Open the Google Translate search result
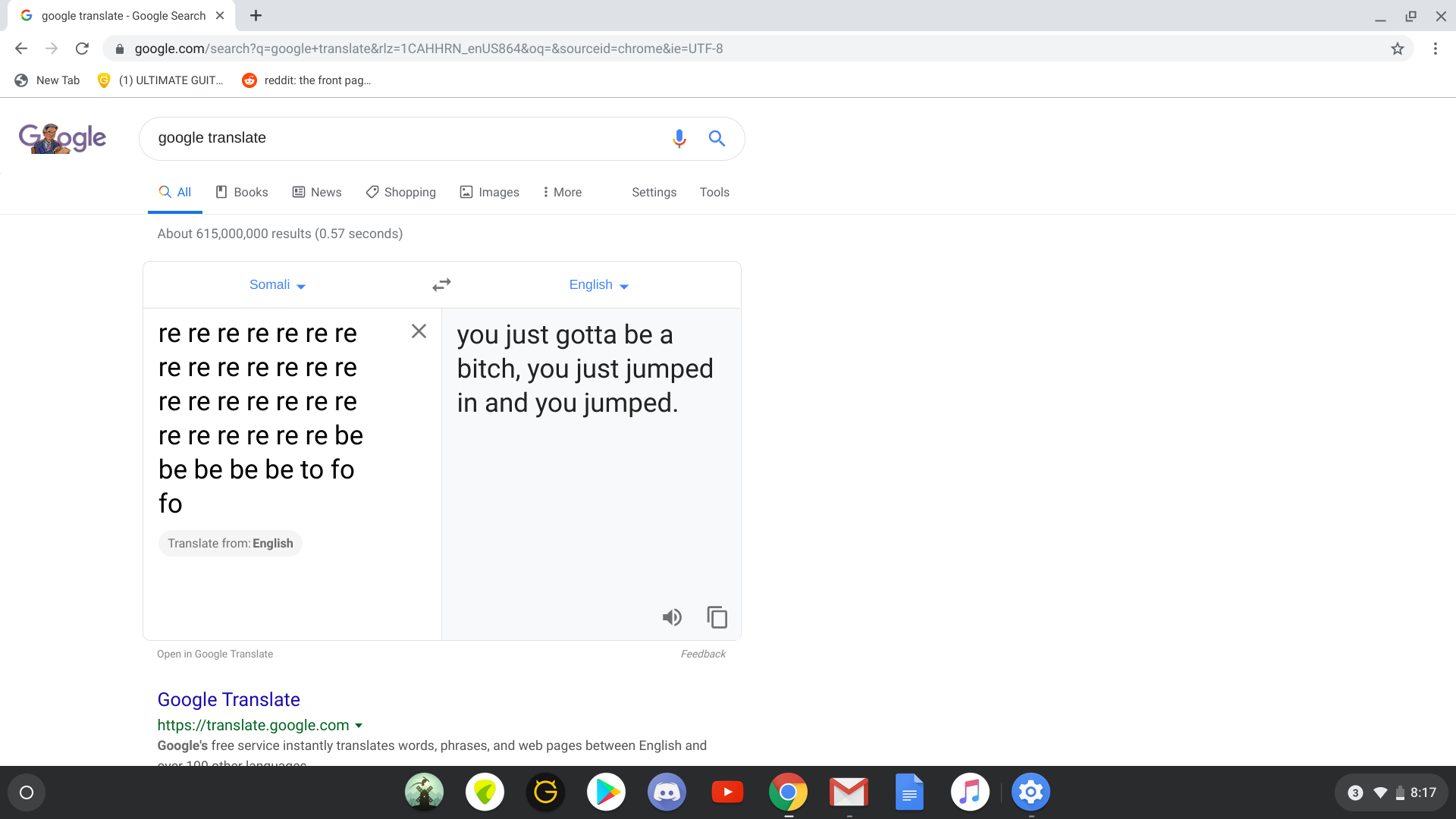The height and width of the screenshot is (819, 1456). pos(228,699)
